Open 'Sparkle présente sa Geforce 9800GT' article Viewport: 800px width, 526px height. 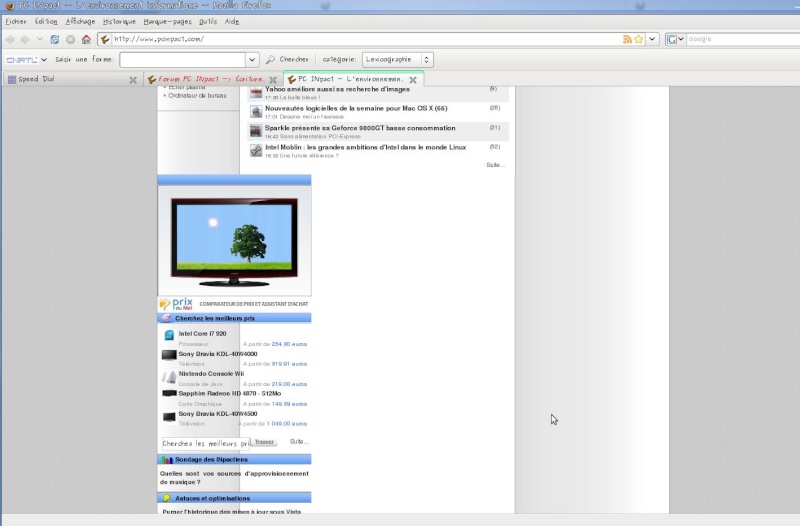[x=360, y=128]
